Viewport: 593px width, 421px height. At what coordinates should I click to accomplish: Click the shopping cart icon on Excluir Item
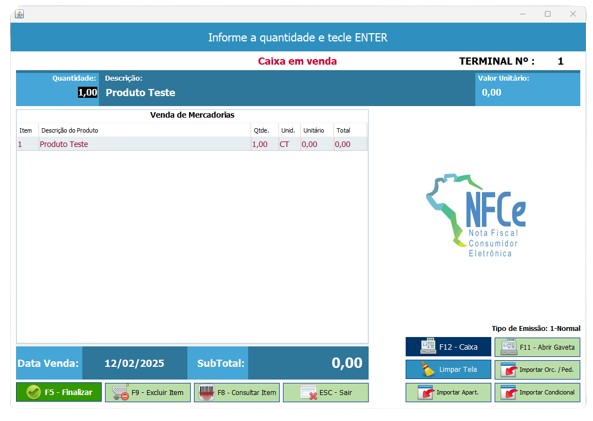click(x=120, y=393)
